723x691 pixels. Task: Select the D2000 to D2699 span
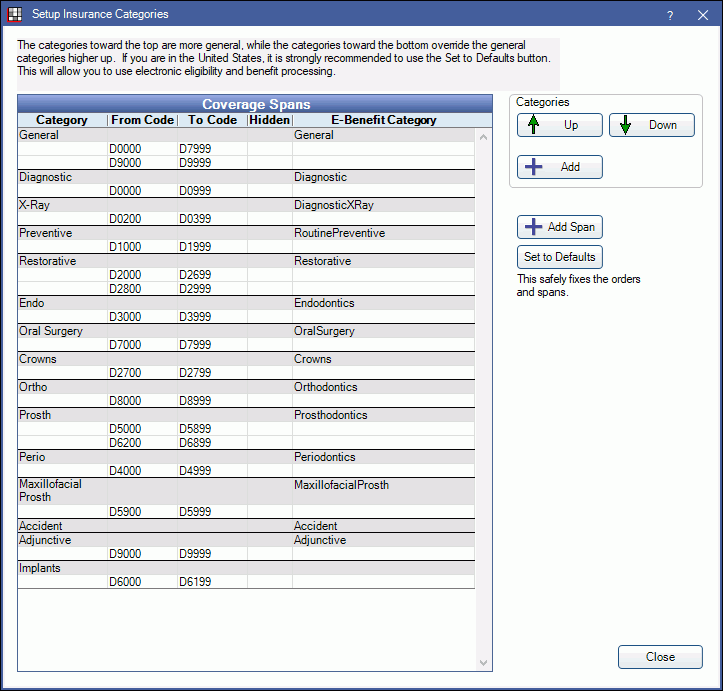coord(246,275)
